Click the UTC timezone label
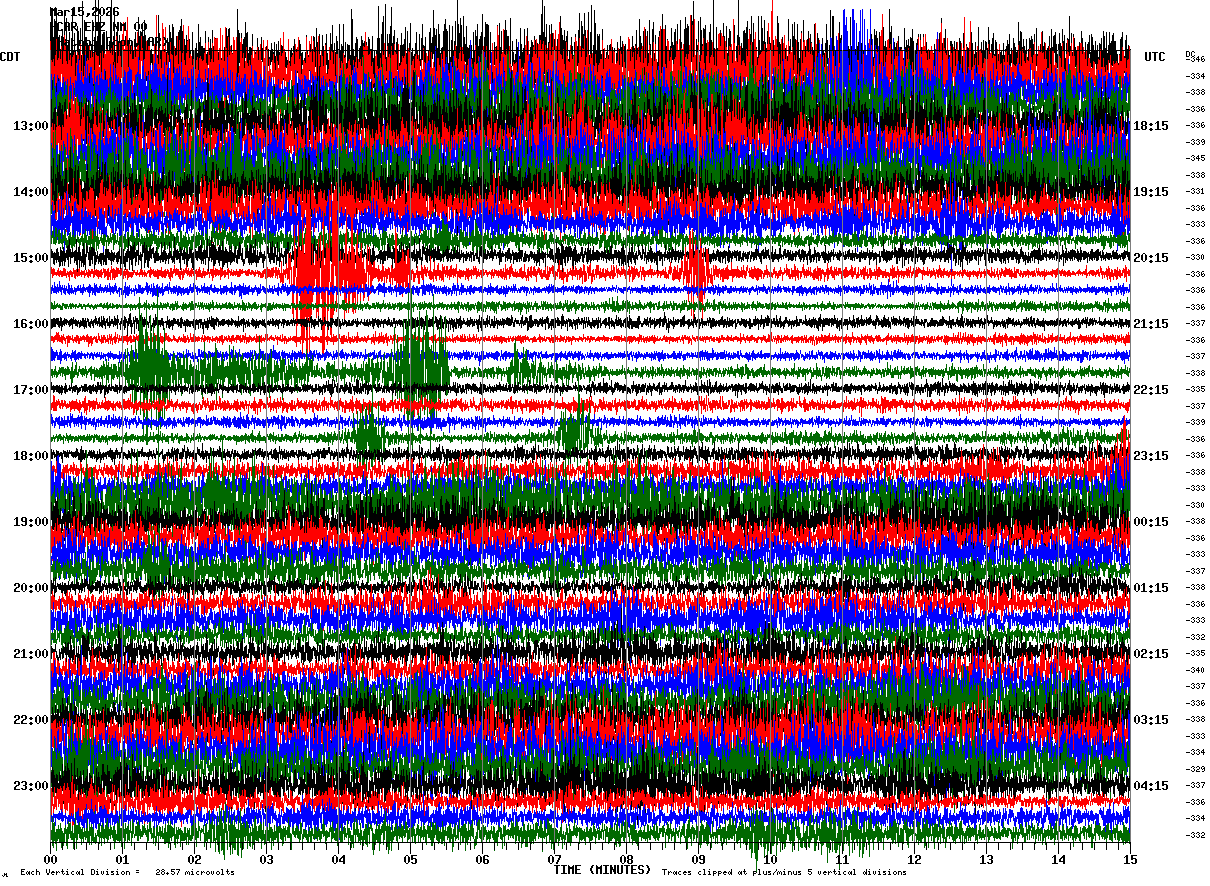Image resolution: width=1210 pixels, height=886 pixels. (1155, 57)
